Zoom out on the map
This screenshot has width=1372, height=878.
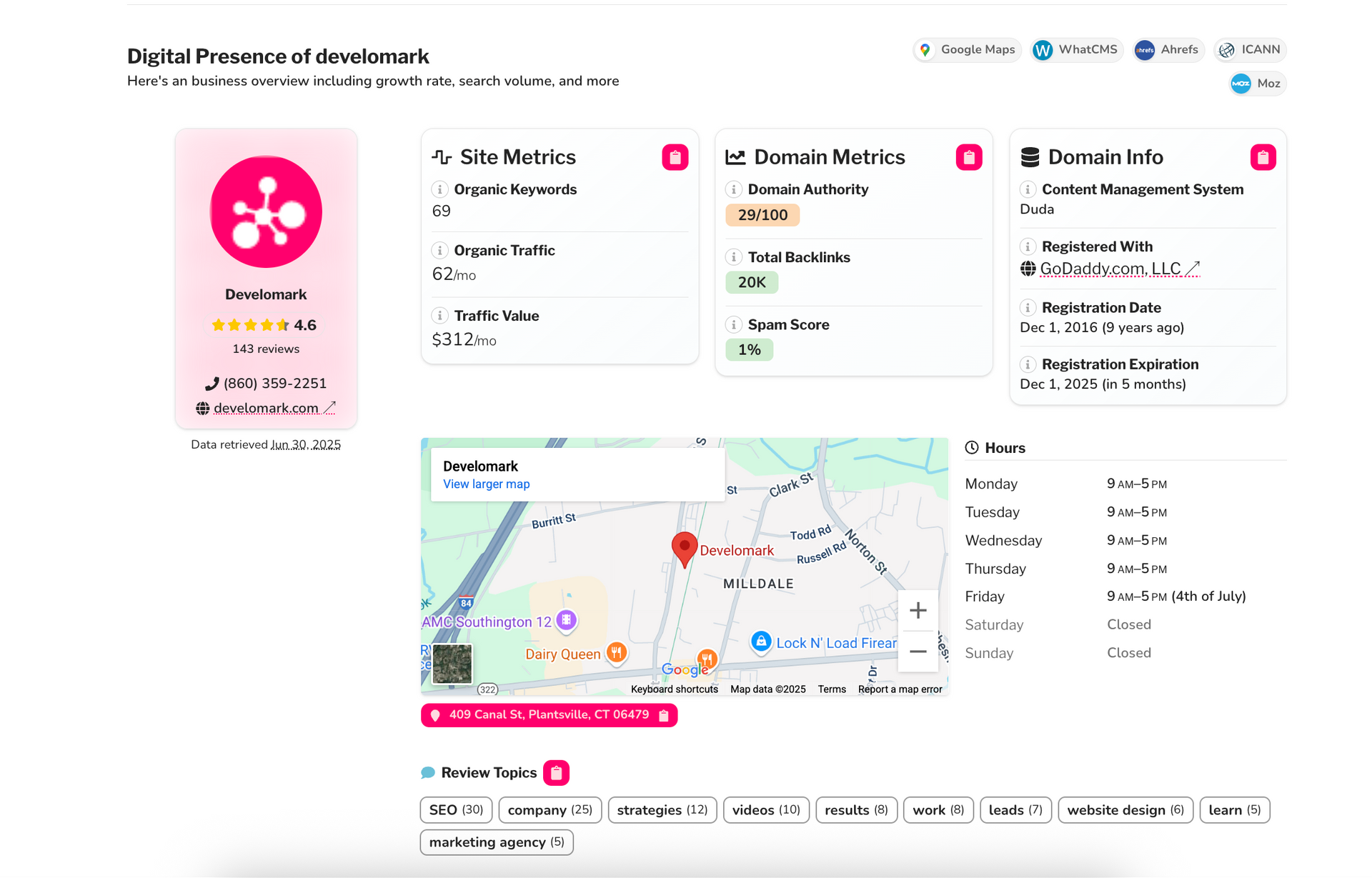(x=918, y=652)
